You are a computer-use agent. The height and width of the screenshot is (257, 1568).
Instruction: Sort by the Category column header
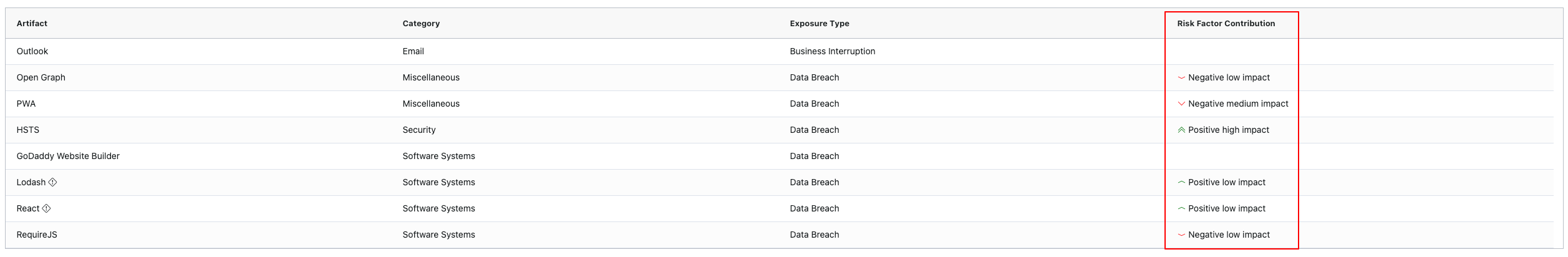pos(421,24)
